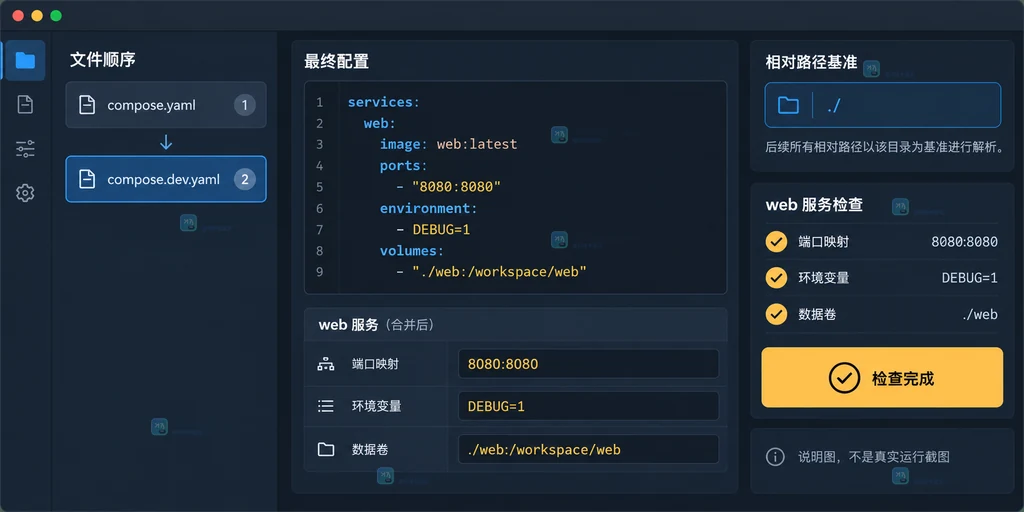
Task: Click code line "environment:"
Action: 429,208
